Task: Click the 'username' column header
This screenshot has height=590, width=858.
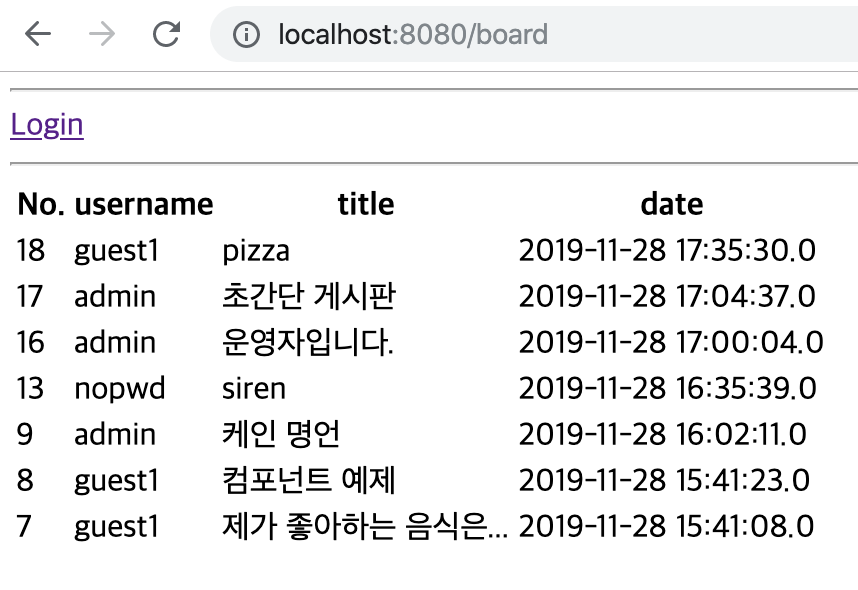Action: (143, 204)
